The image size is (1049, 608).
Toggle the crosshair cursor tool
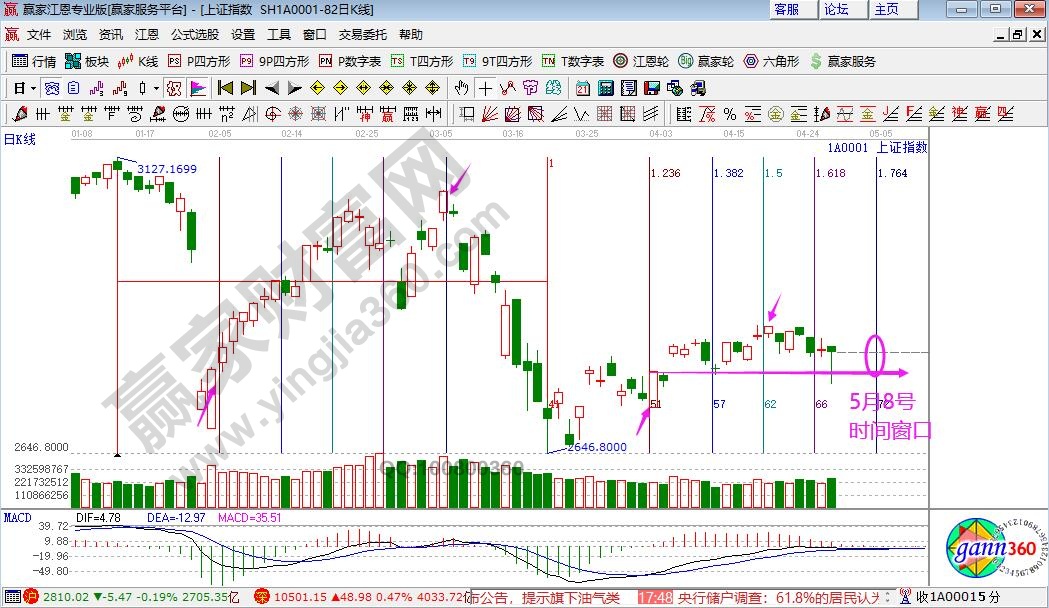pyautogui.click(x=486, y=87)
